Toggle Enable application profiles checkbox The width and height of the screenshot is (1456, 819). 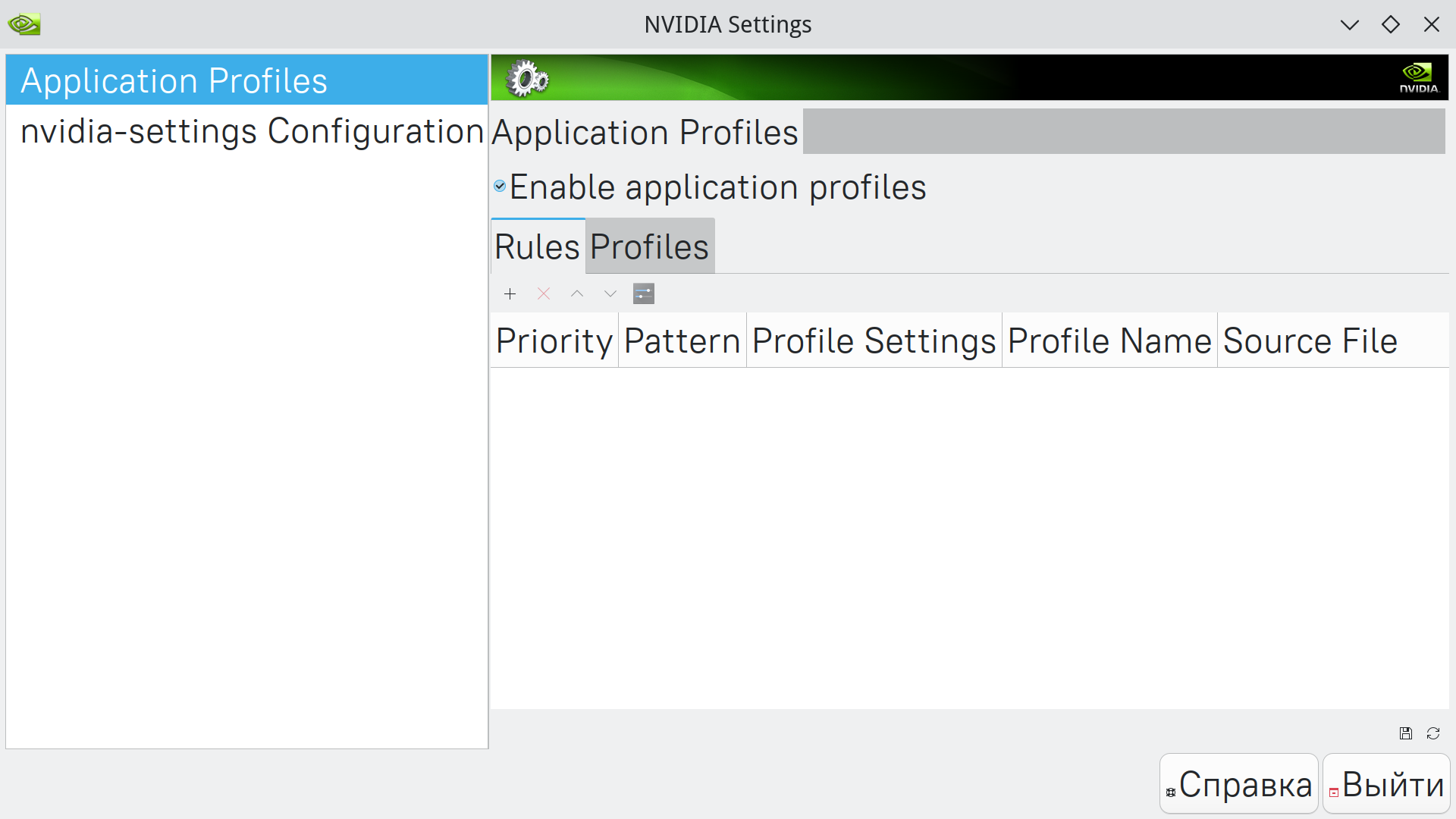click(x=500, y=187)
